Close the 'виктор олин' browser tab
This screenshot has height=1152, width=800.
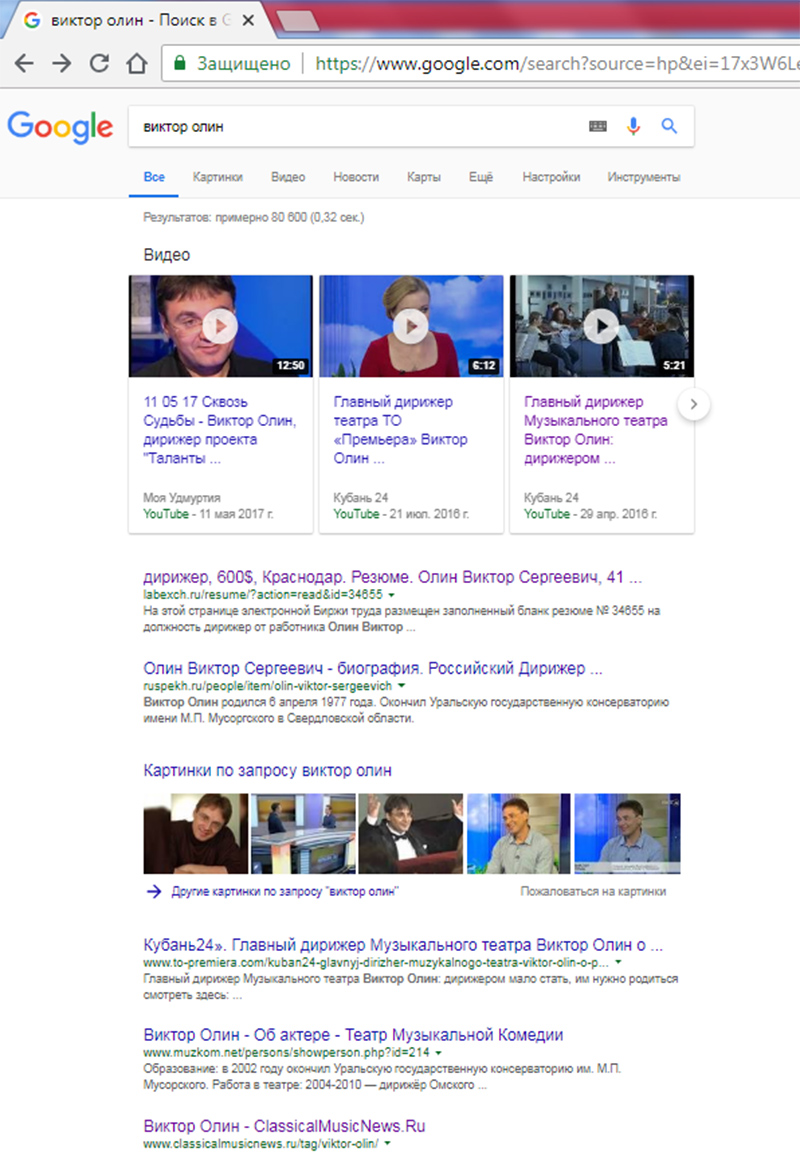point(248,21)
